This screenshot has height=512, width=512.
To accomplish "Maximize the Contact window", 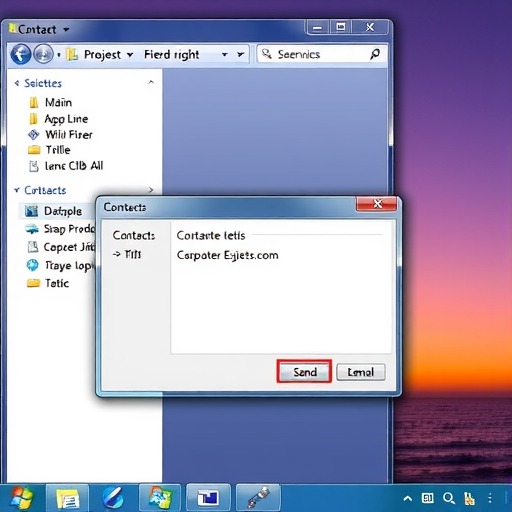I will point(341,27).
